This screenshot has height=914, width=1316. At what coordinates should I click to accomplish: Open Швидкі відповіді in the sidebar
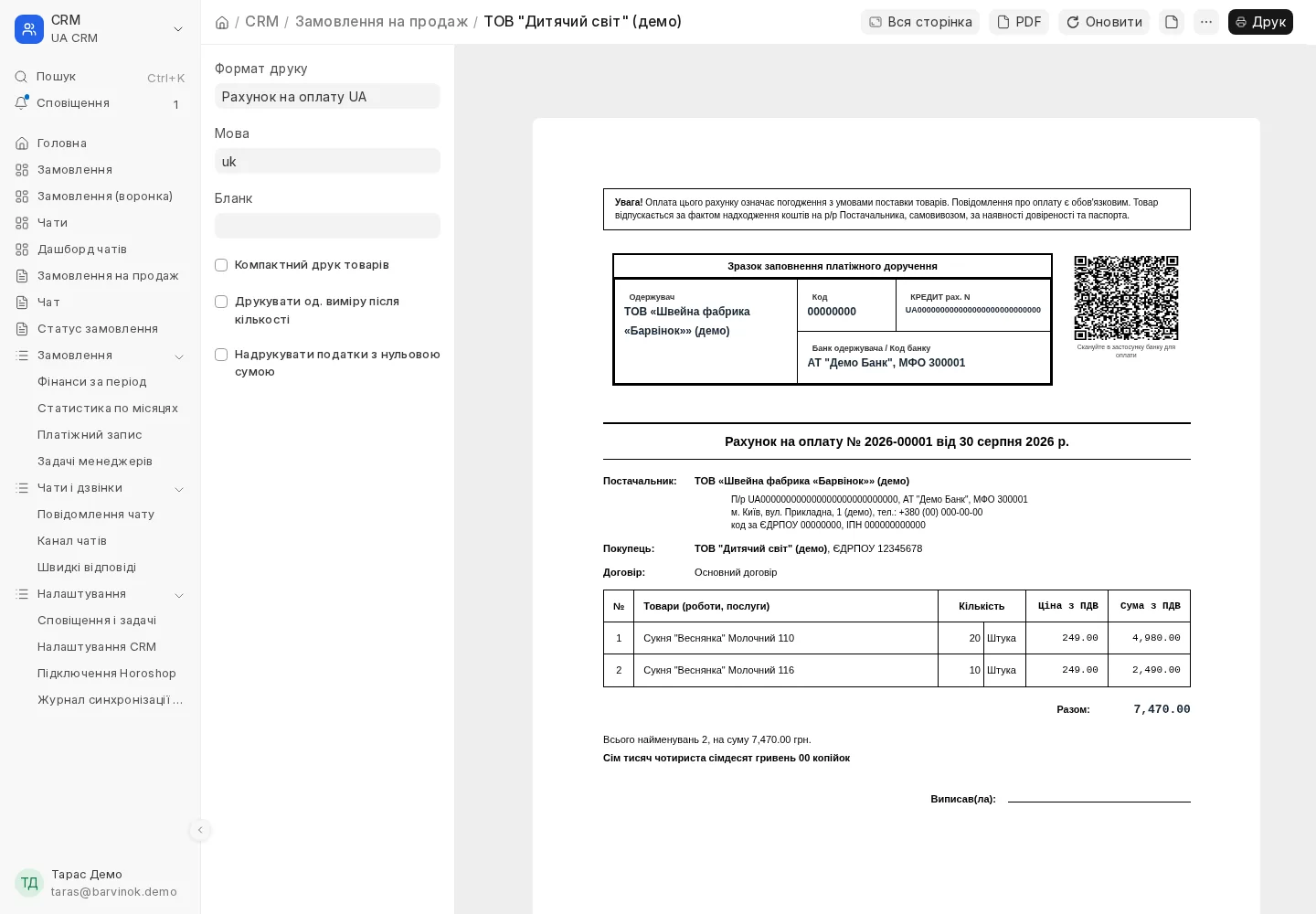click(x=87, y=568)
